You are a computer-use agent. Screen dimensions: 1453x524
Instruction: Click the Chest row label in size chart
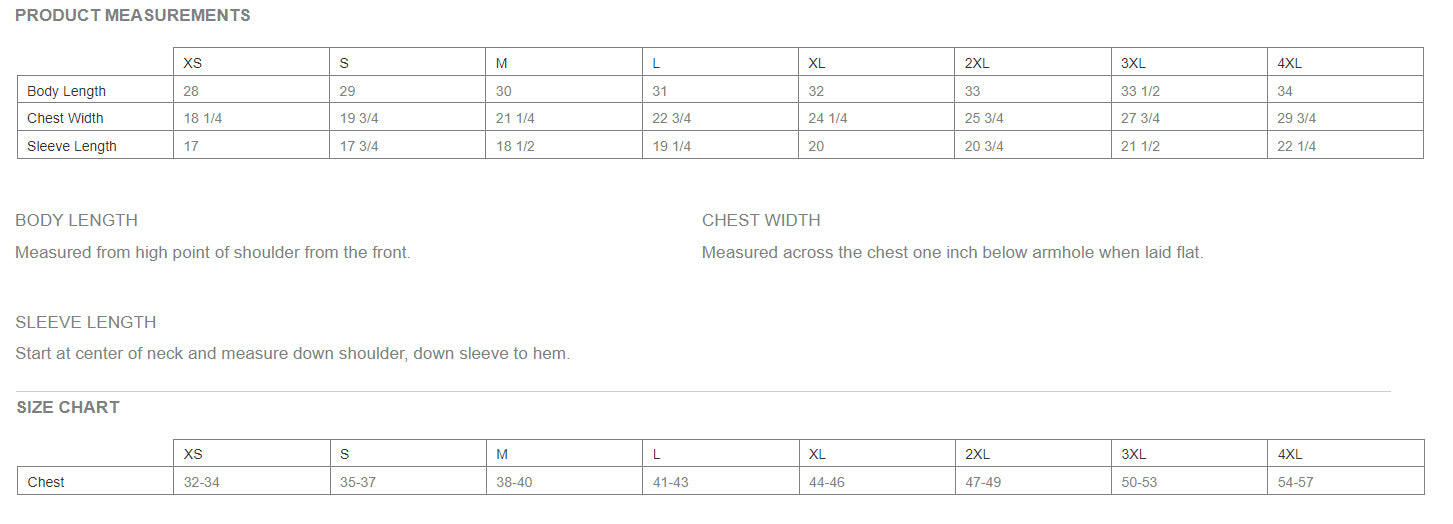(x=46, y=482)
